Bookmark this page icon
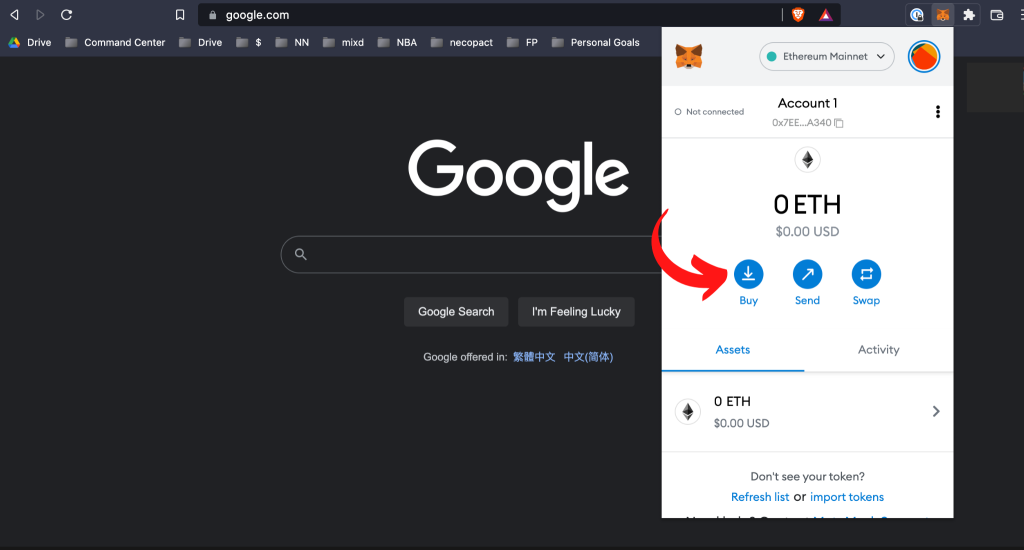Screen dimensions: 1024x550 pos(180,15)
